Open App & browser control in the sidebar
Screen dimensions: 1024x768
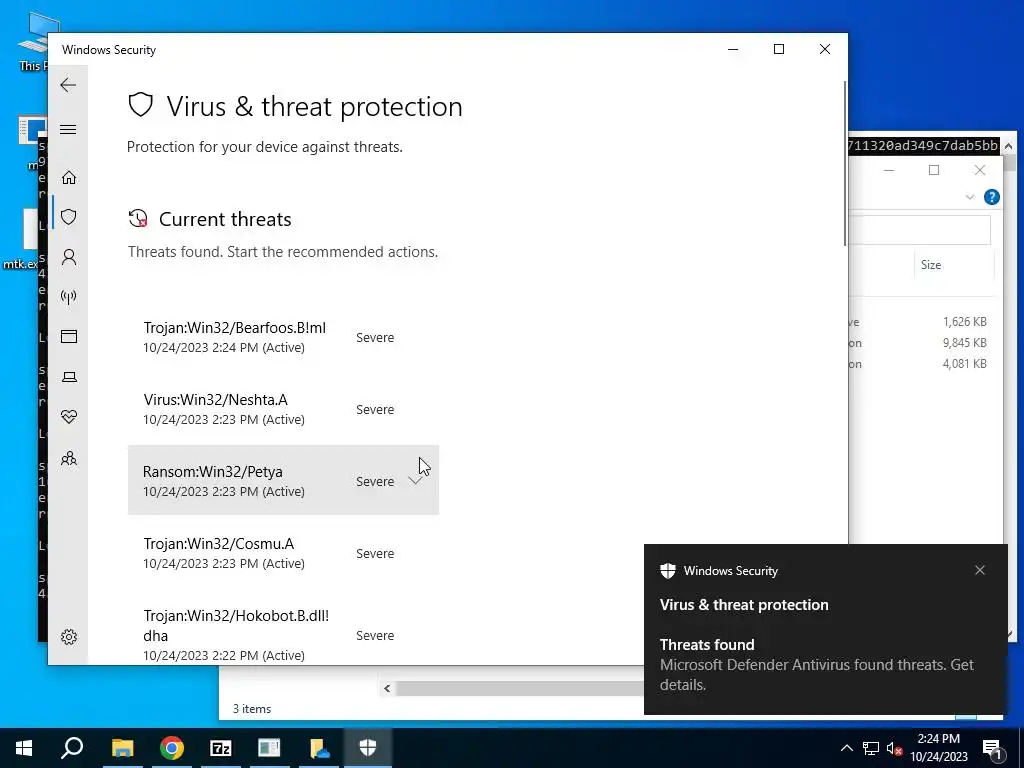[69, 336]
